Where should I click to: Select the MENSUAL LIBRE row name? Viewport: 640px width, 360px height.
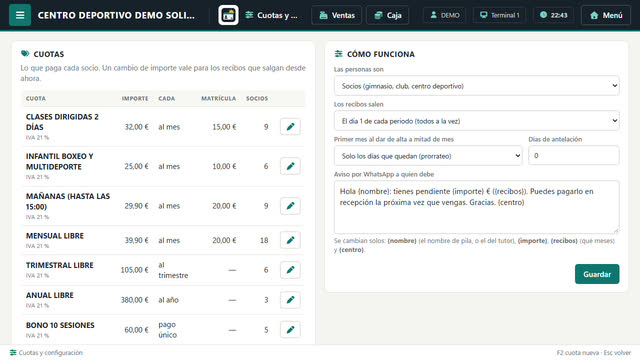tap(55, 236)
